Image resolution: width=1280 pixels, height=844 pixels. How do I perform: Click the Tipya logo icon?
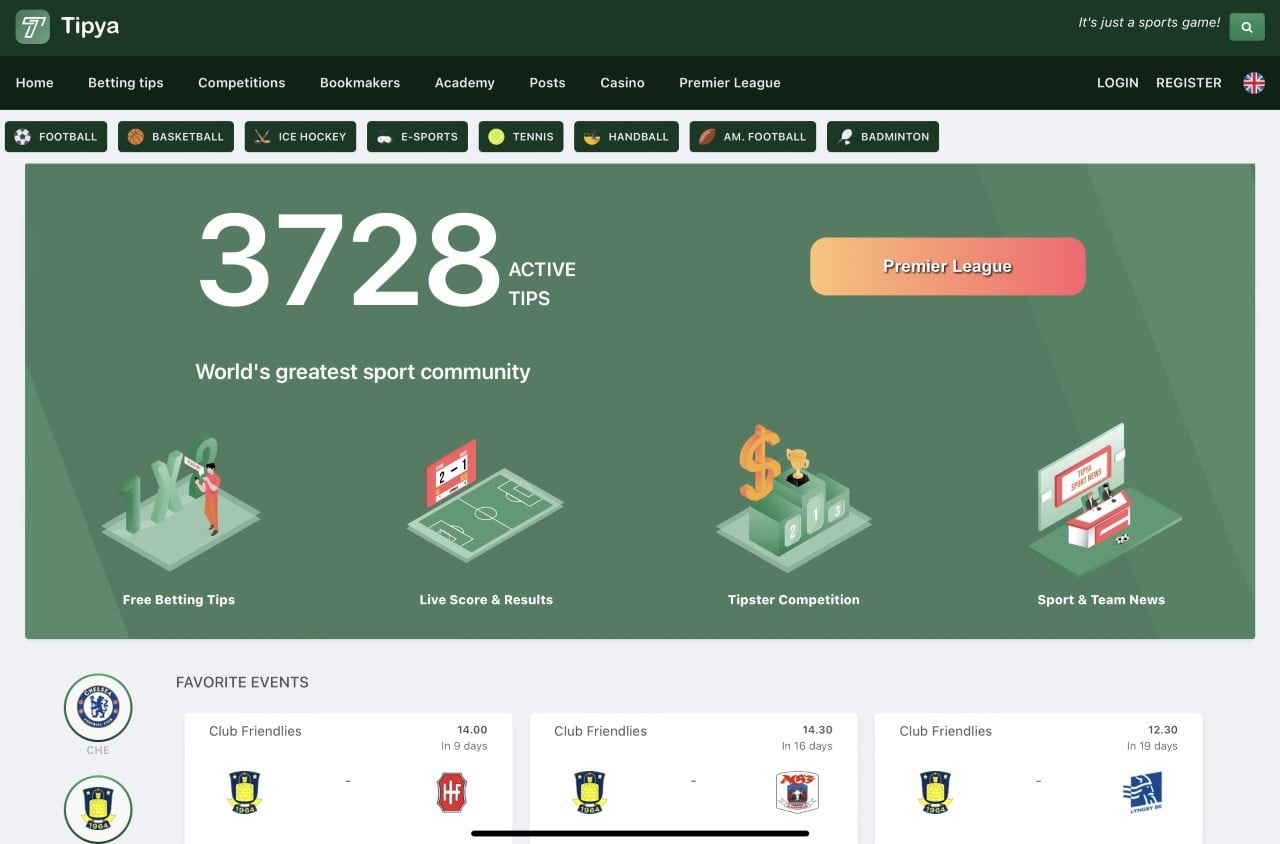[x=32, y=27]
